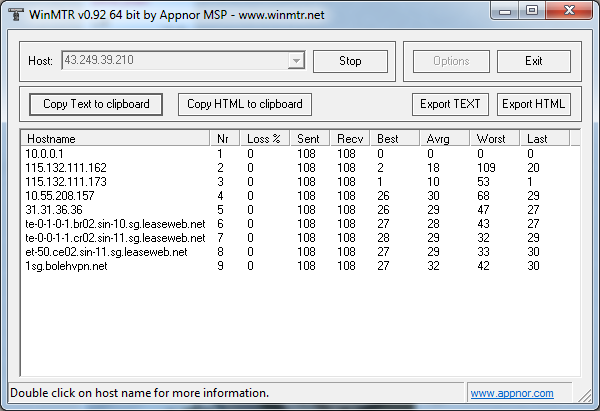Click Export TEXT button
The height and width of the screenshot is (411, 600).
[450, 104]
